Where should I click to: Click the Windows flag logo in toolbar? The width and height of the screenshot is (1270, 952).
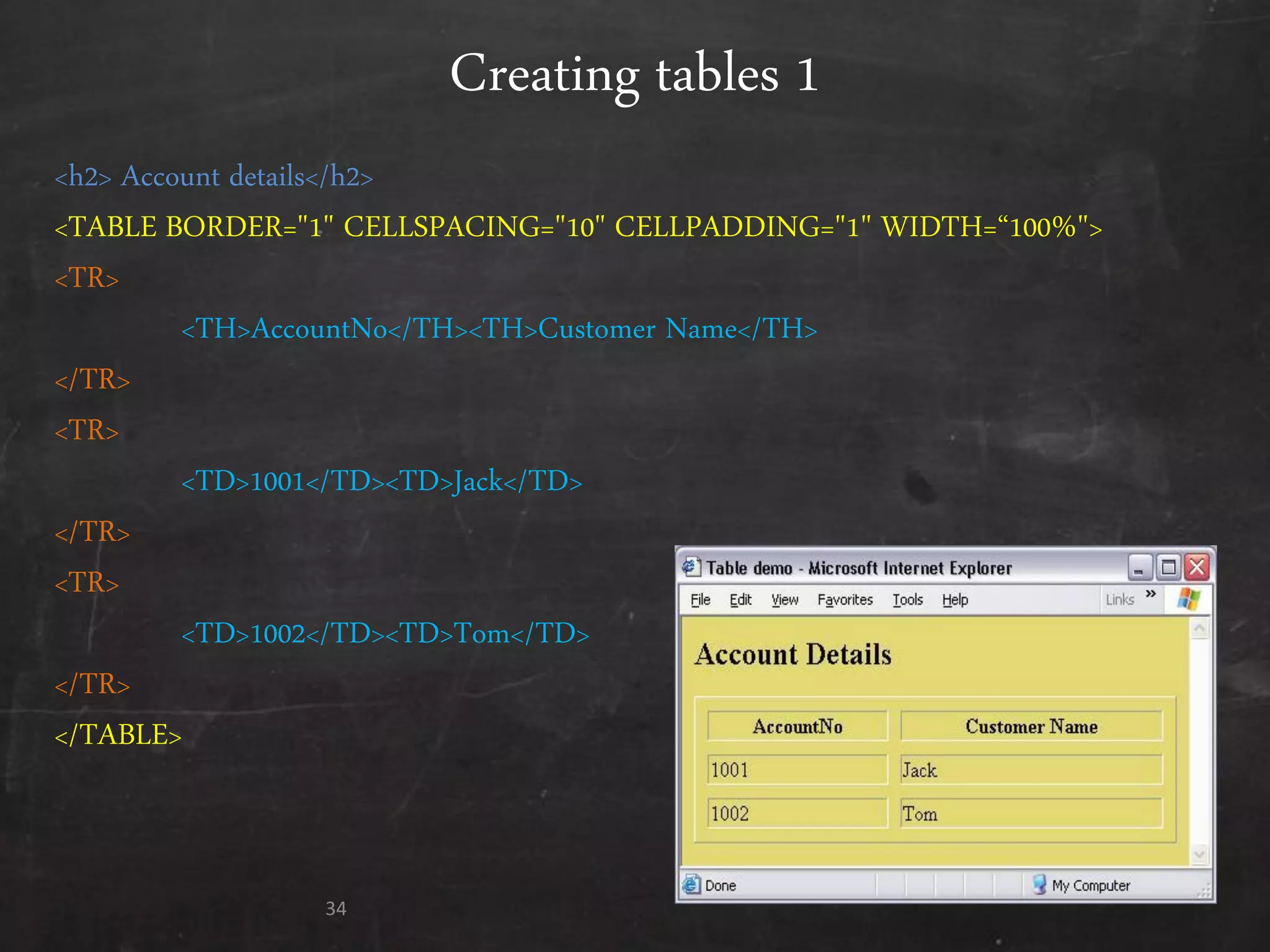(1189, 599)
